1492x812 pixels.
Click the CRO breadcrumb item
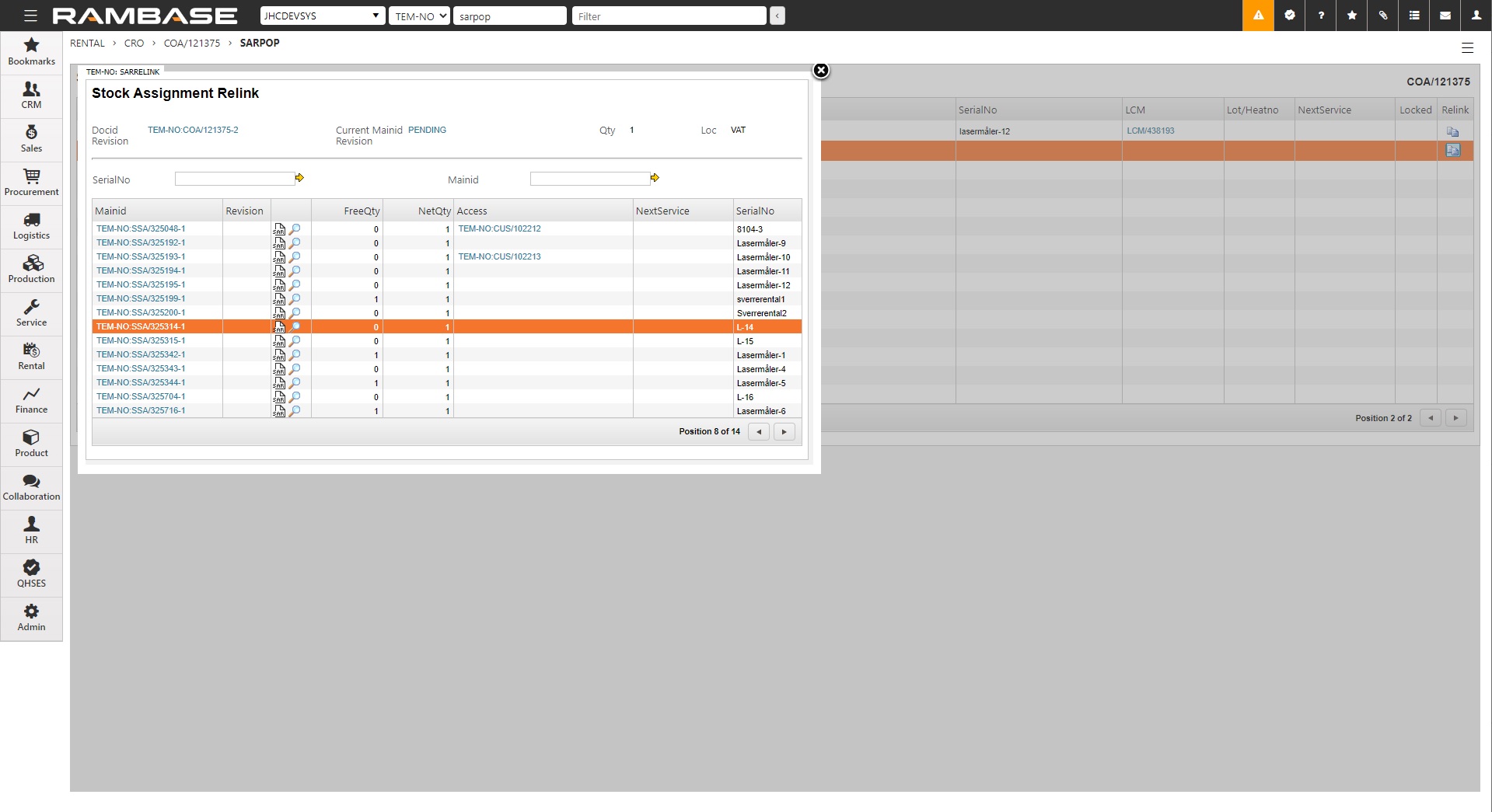pos(134,44)
